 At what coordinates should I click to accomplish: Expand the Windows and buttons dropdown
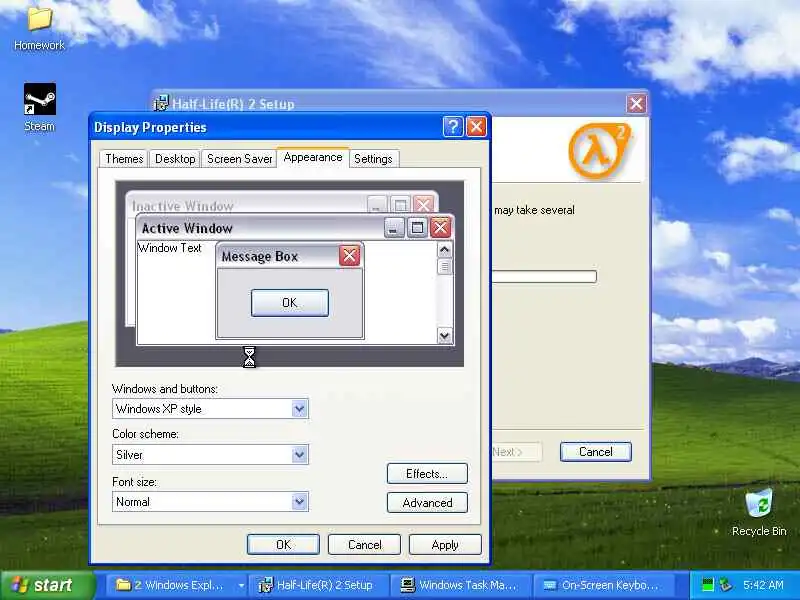pos(299,409)
